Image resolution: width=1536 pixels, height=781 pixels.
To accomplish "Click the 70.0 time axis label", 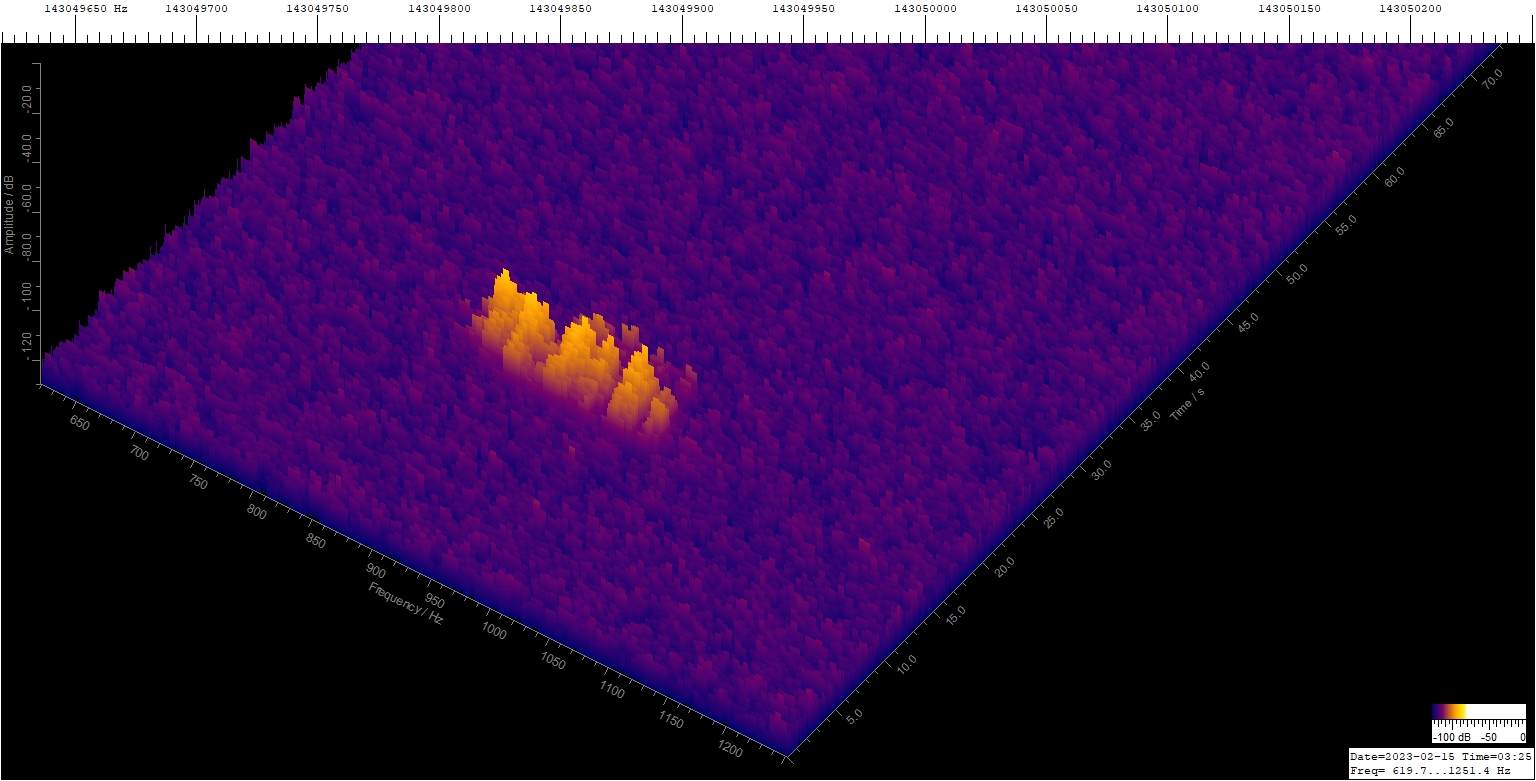I will click(1492, 79).
